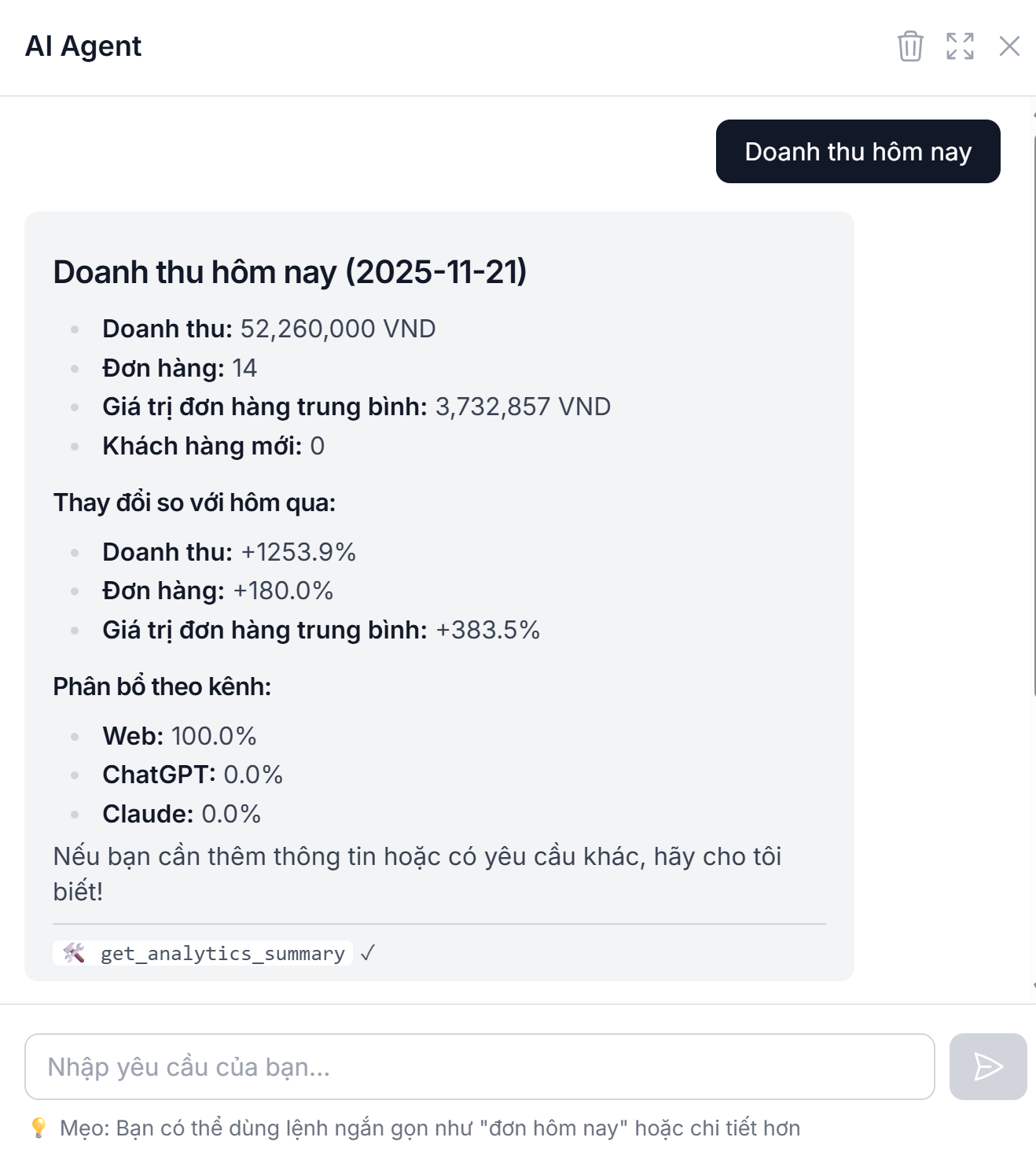
Task: Click the "Doanh thu hôm nay" user message bubble
Action: [858, 152]
